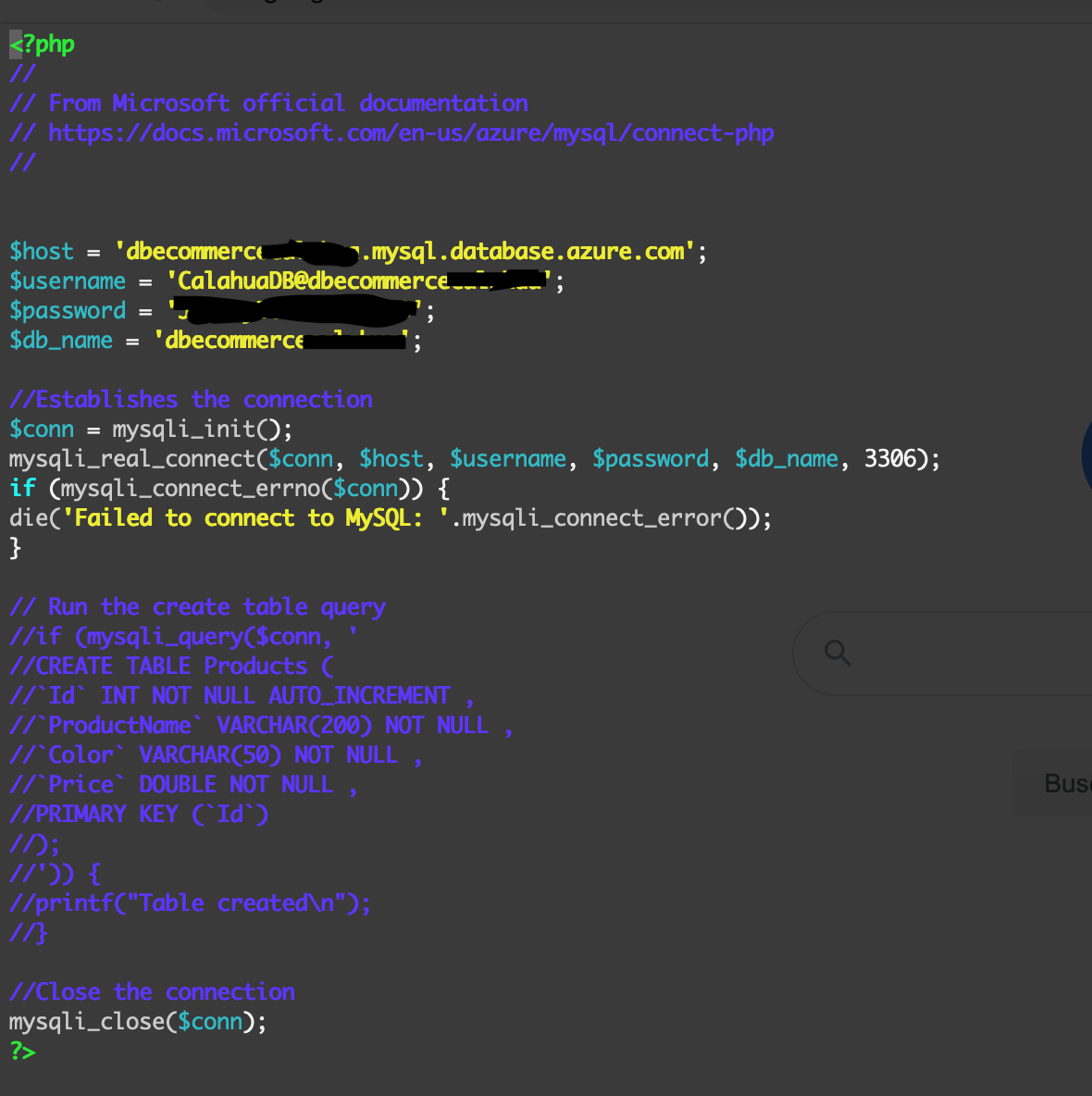This screenshot has width=1092, height=1096.
Task: Click the 'Establishes the connection' comment
Action: point(191,400)
